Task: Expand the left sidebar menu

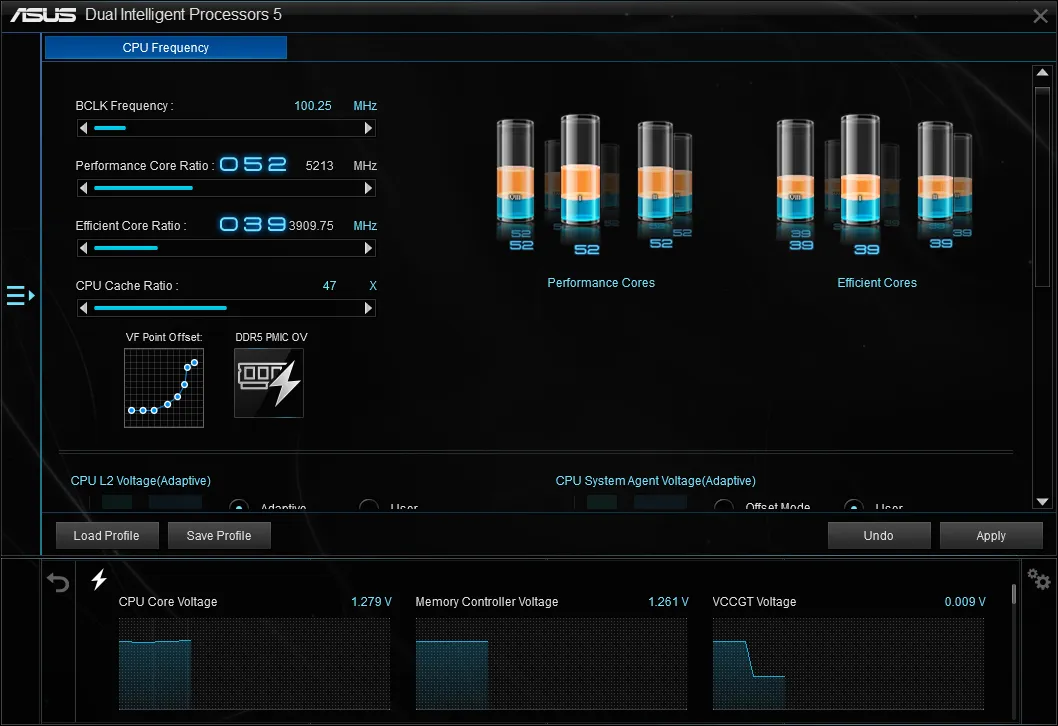Action: [20, 296]
